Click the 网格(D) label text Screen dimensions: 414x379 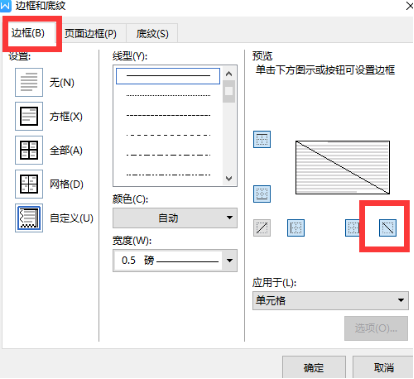tap(66, 184)
